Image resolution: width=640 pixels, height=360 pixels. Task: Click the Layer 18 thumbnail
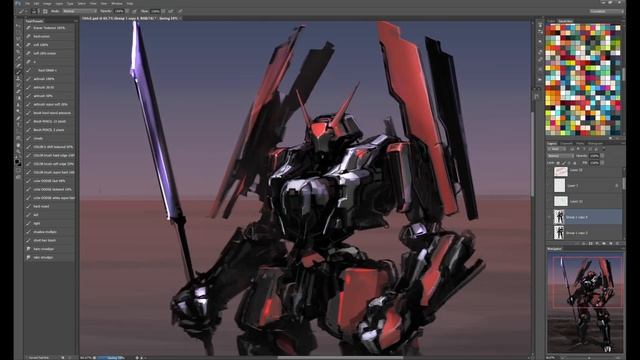point(560,171)
